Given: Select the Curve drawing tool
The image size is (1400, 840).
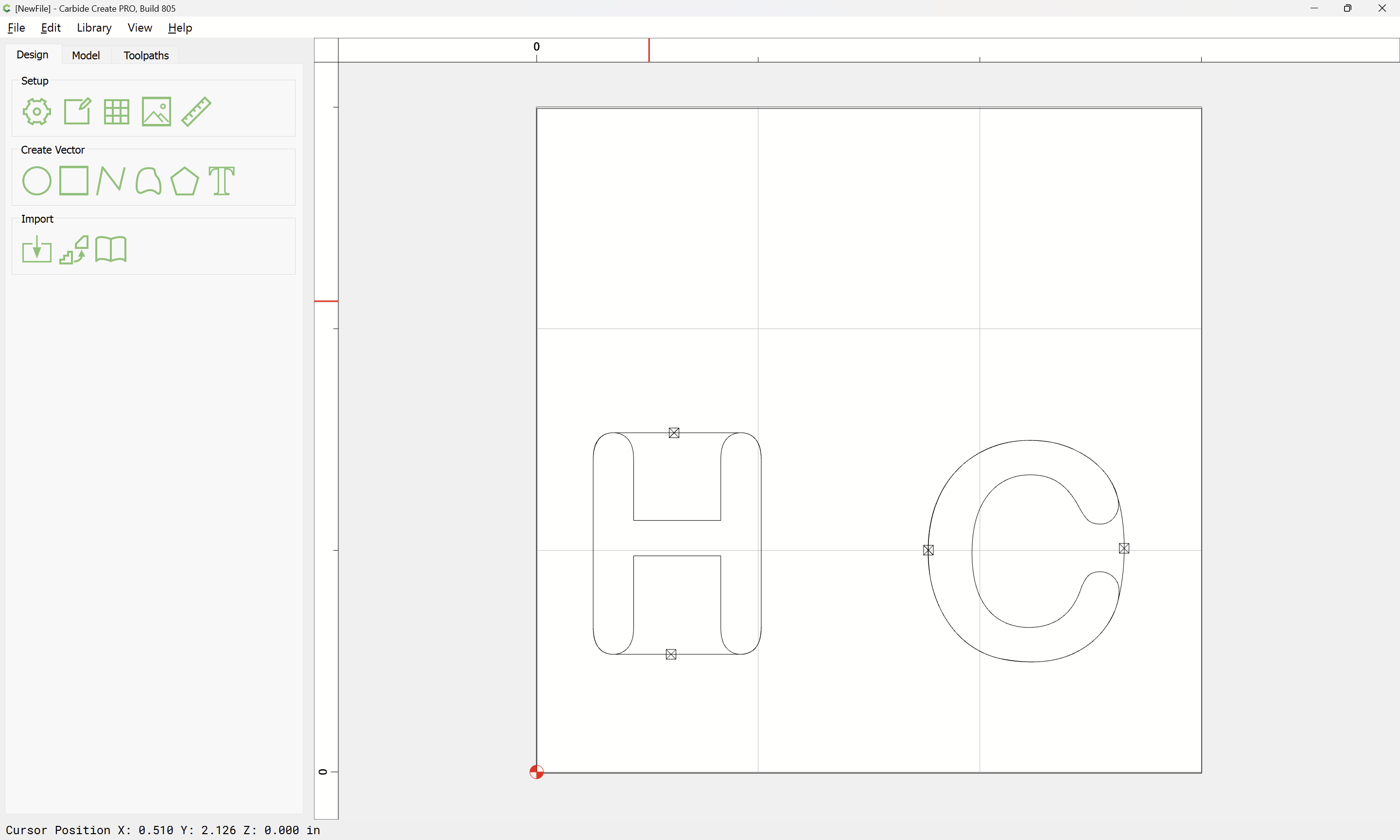Looking at the screenshot, I should click(148, 181).
